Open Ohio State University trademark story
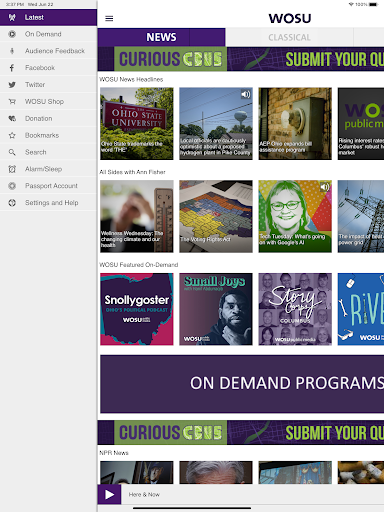Viewport: 384px width, 512px height. click(137, 124)
